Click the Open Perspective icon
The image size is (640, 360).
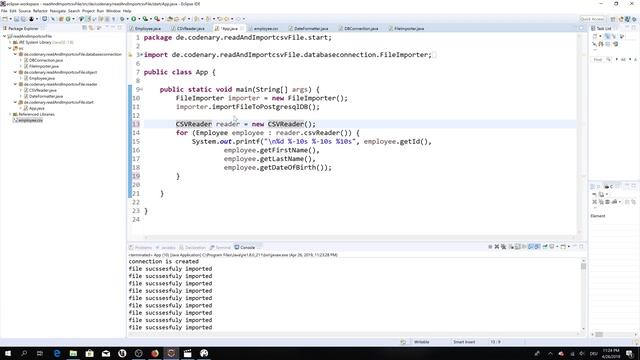tap(613, 19)
